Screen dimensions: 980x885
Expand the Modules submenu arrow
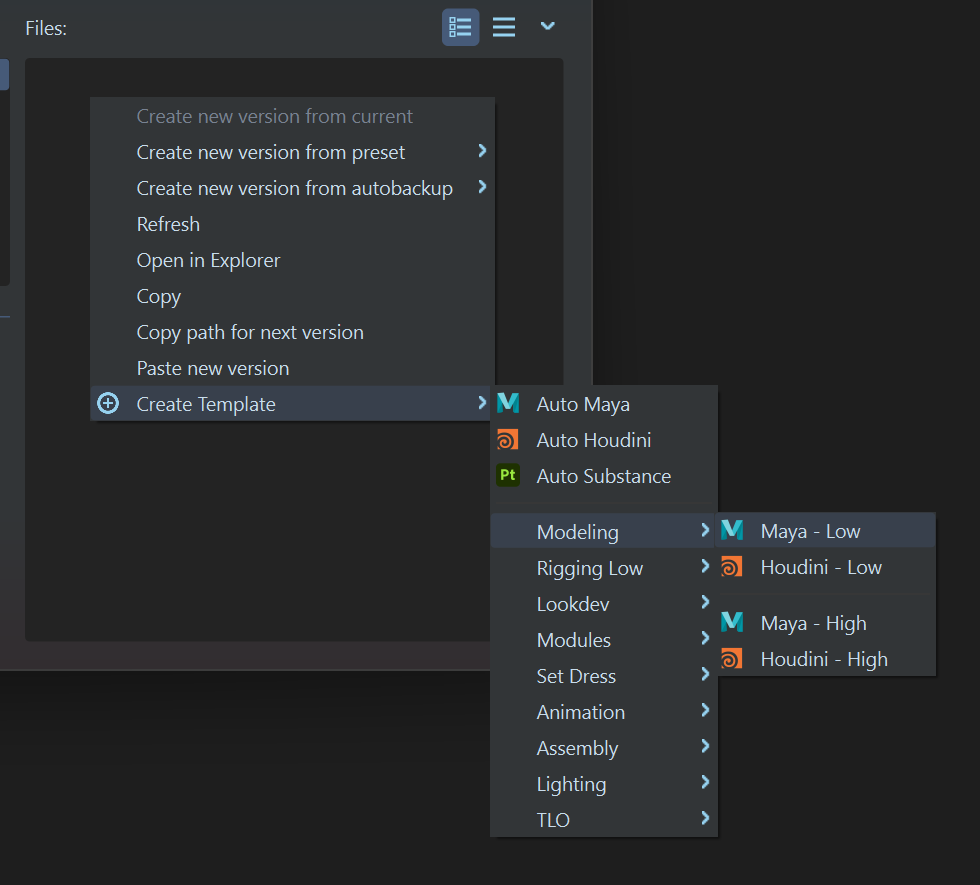click(705, 638)
